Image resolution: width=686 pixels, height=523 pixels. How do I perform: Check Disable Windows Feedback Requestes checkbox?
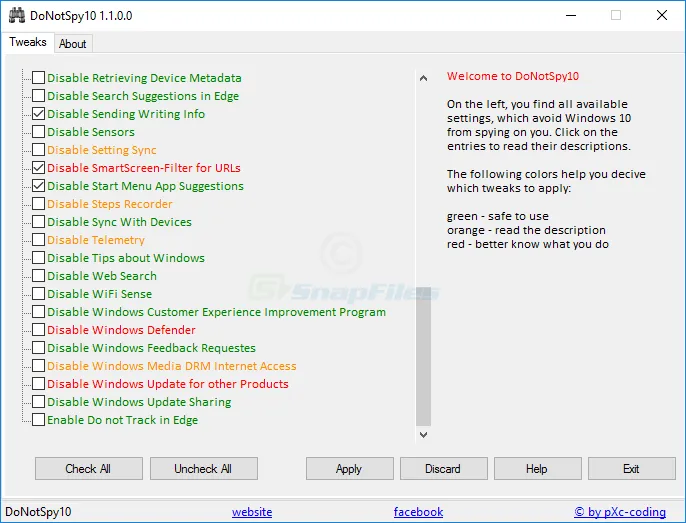(38, 347)
